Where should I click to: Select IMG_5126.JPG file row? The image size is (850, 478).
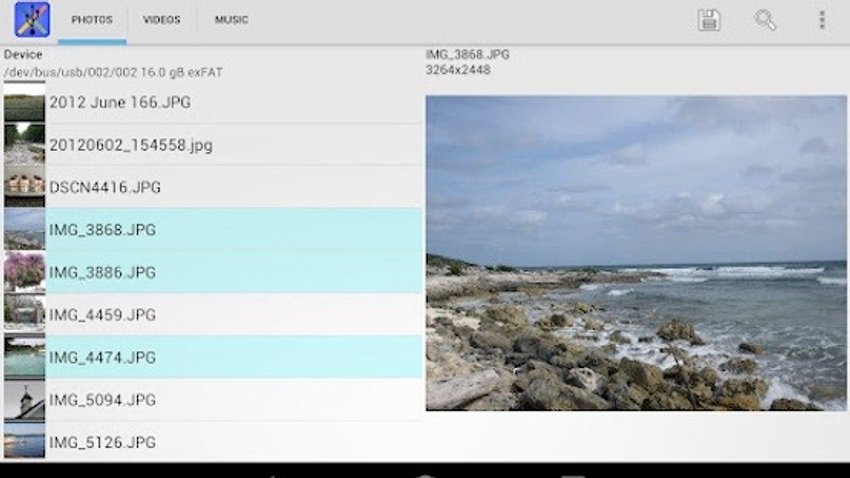pyautogui.click(x=212, y=442)
